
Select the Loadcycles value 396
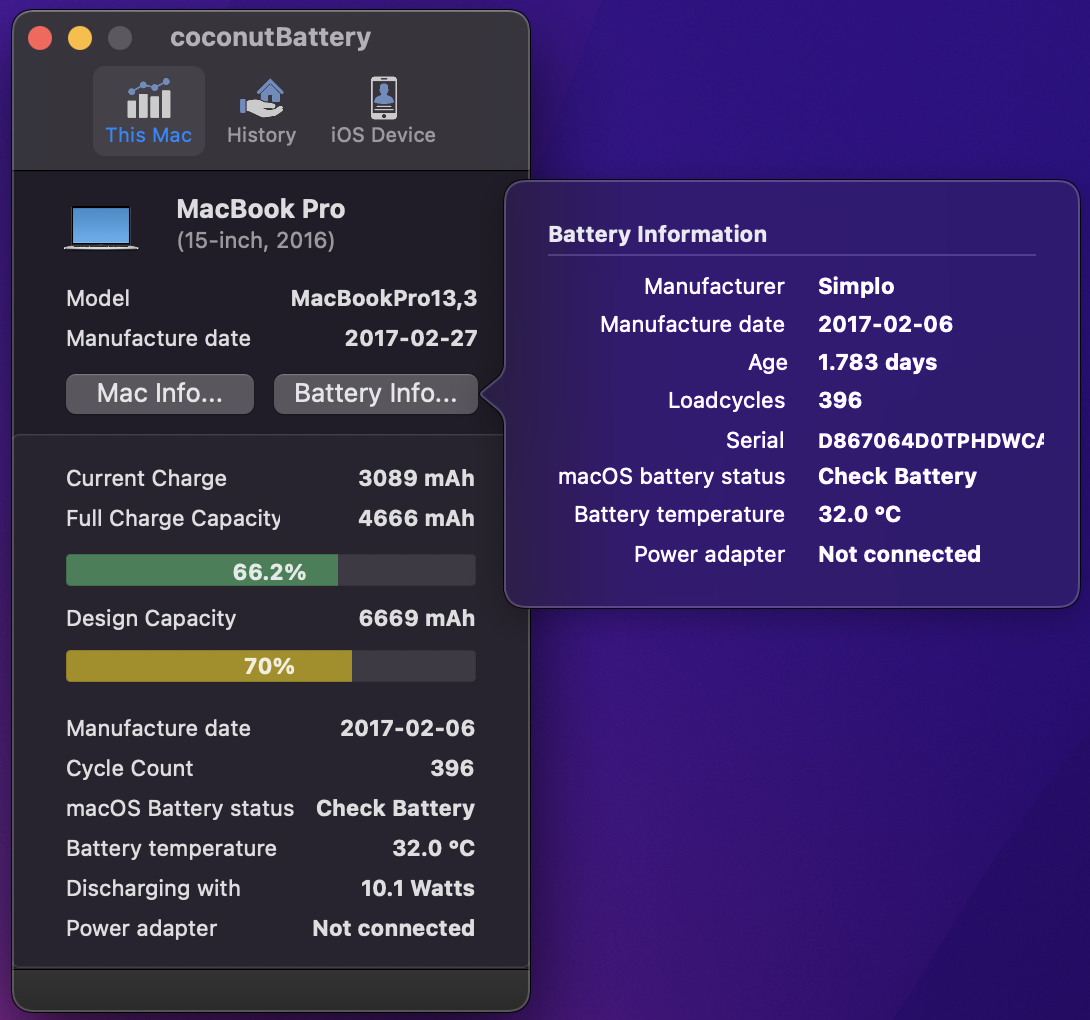840,400
